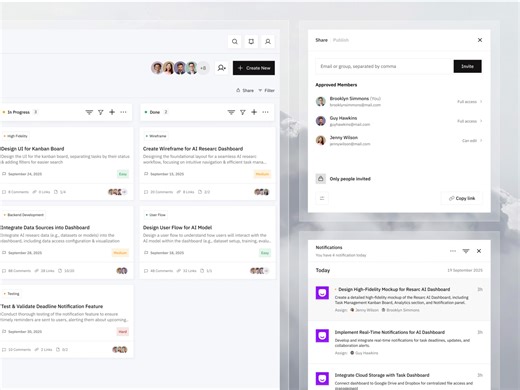
Task: Click the Share option above the board
Action: tap(245, 90)
